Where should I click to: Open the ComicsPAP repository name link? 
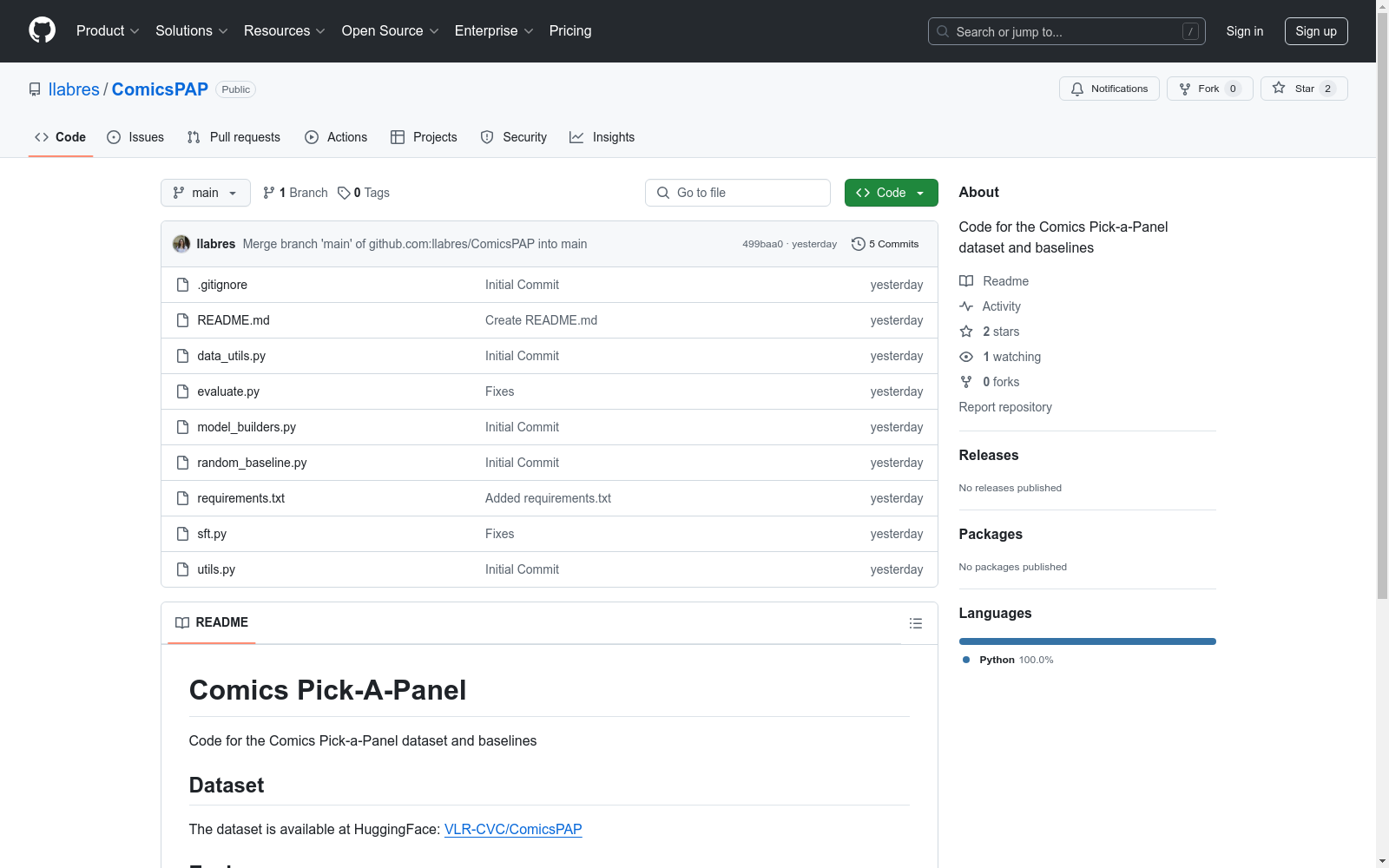pos(160,89)
